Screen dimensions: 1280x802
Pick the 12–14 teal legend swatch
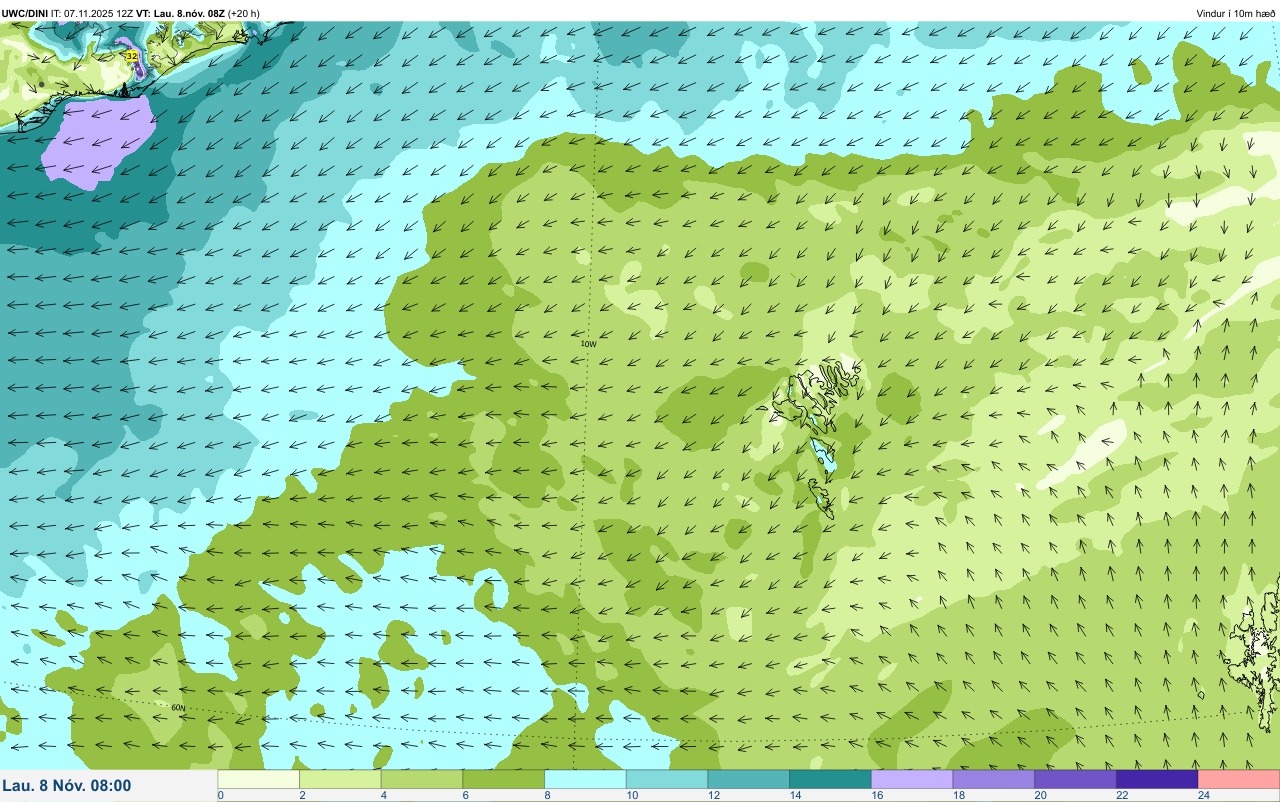[x=749, y=779]
